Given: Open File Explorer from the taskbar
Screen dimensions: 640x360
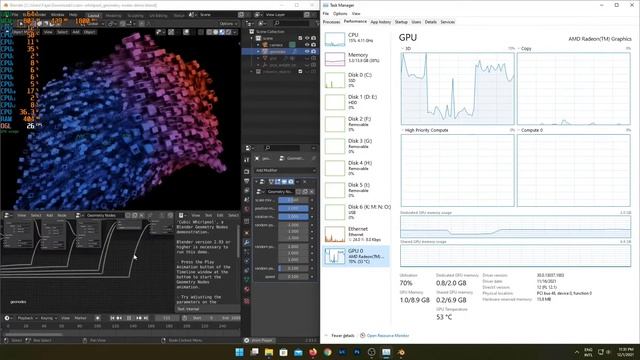Looking at the screenshot, I should 269,352.
